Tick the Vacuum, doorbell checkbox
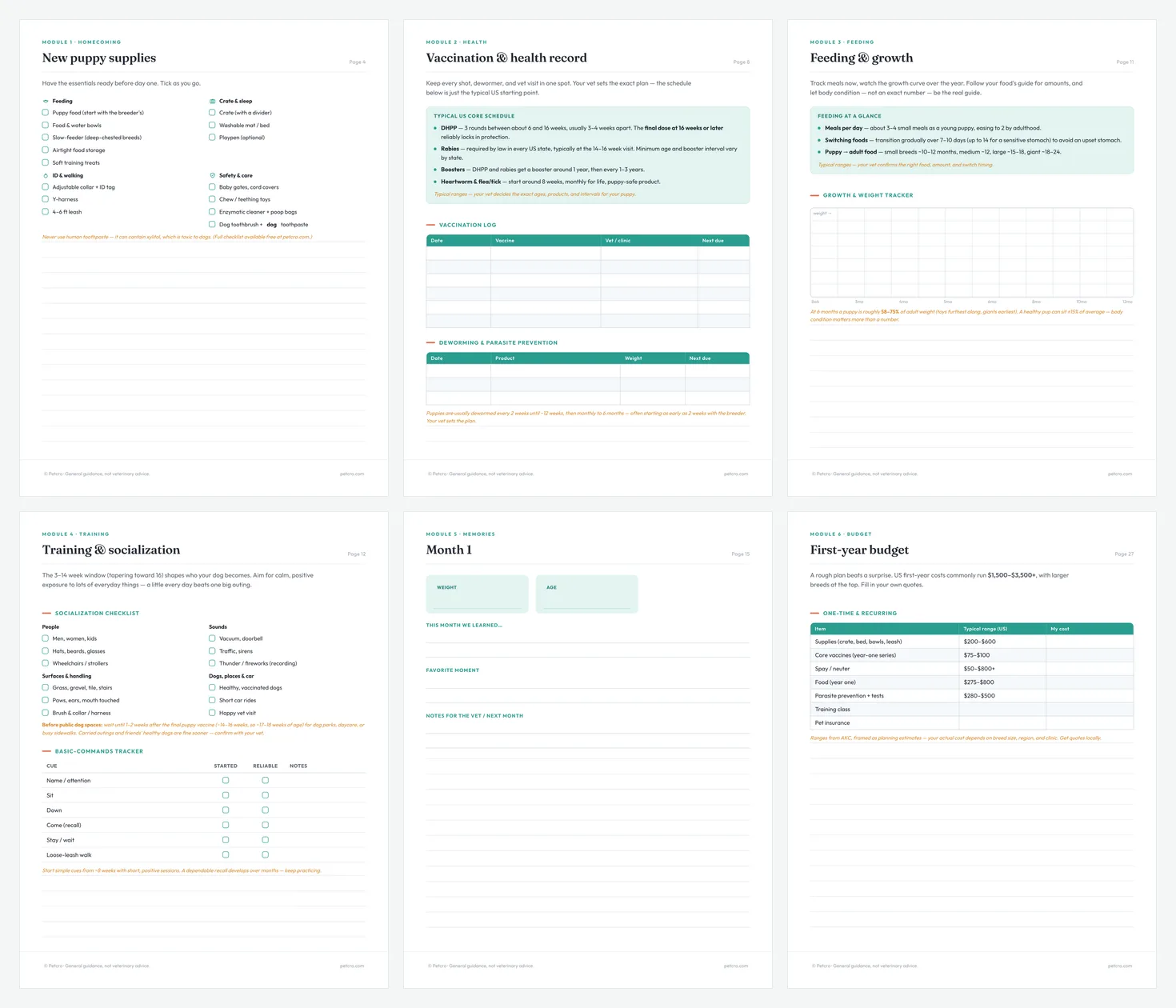The height and width of the screenshot is (1008, 1176). [x=212, y=638]
